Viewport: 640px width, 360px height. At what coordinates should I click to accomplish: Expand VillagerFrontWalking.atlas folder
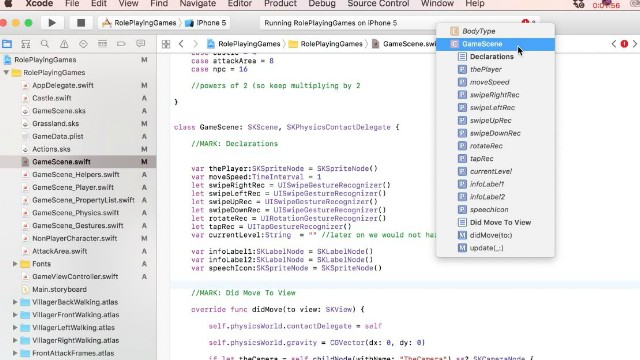15,315
